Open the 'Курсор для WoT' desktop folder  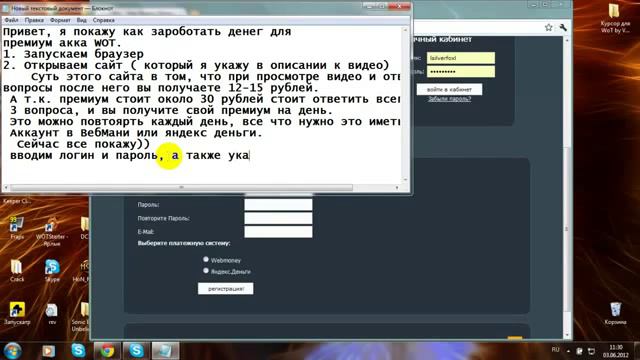(x=615, y=18)
